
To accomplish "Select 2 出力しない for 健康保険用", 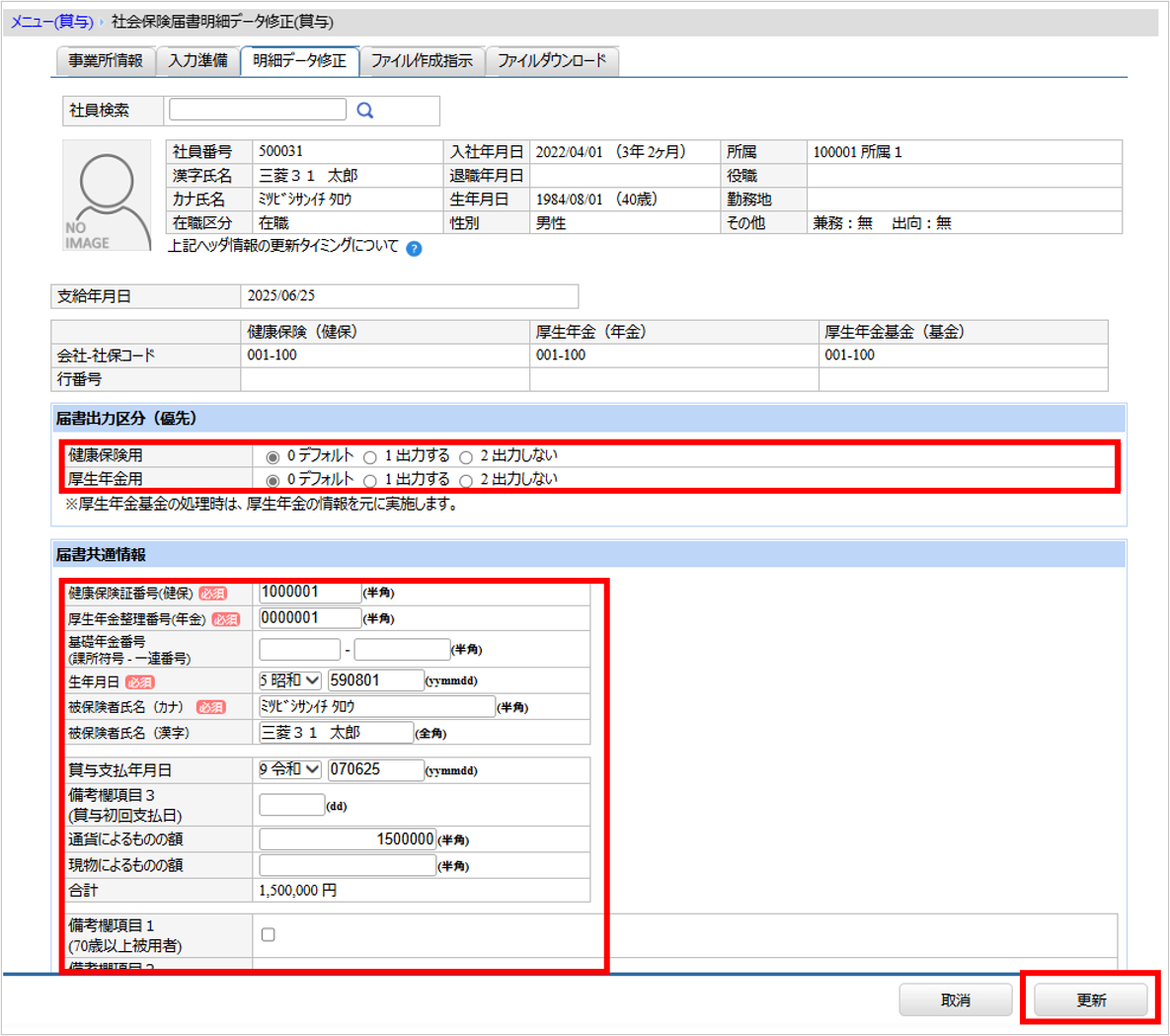I will tap(466, 457).
